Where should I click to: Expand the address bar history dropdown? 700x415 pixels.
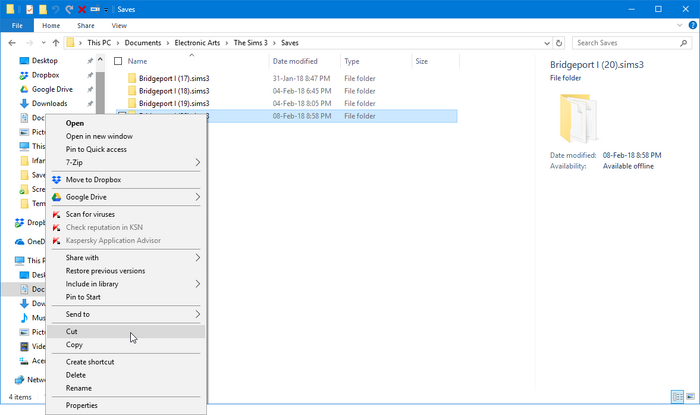pyautogui.click(x=547, y=43)
